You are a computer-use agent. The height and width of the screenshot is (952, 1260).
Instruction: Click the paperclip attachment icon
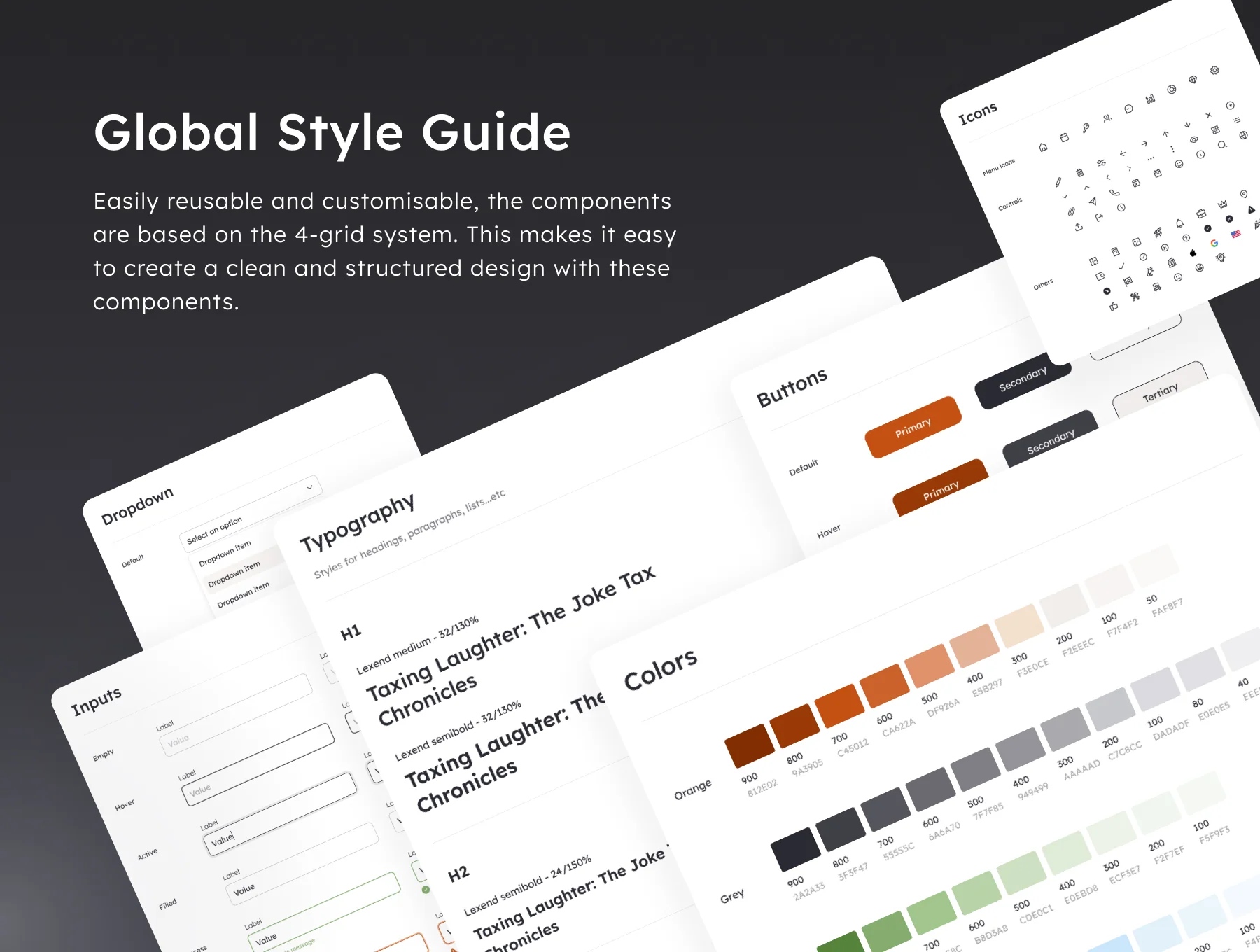(x=1072, y=211)
